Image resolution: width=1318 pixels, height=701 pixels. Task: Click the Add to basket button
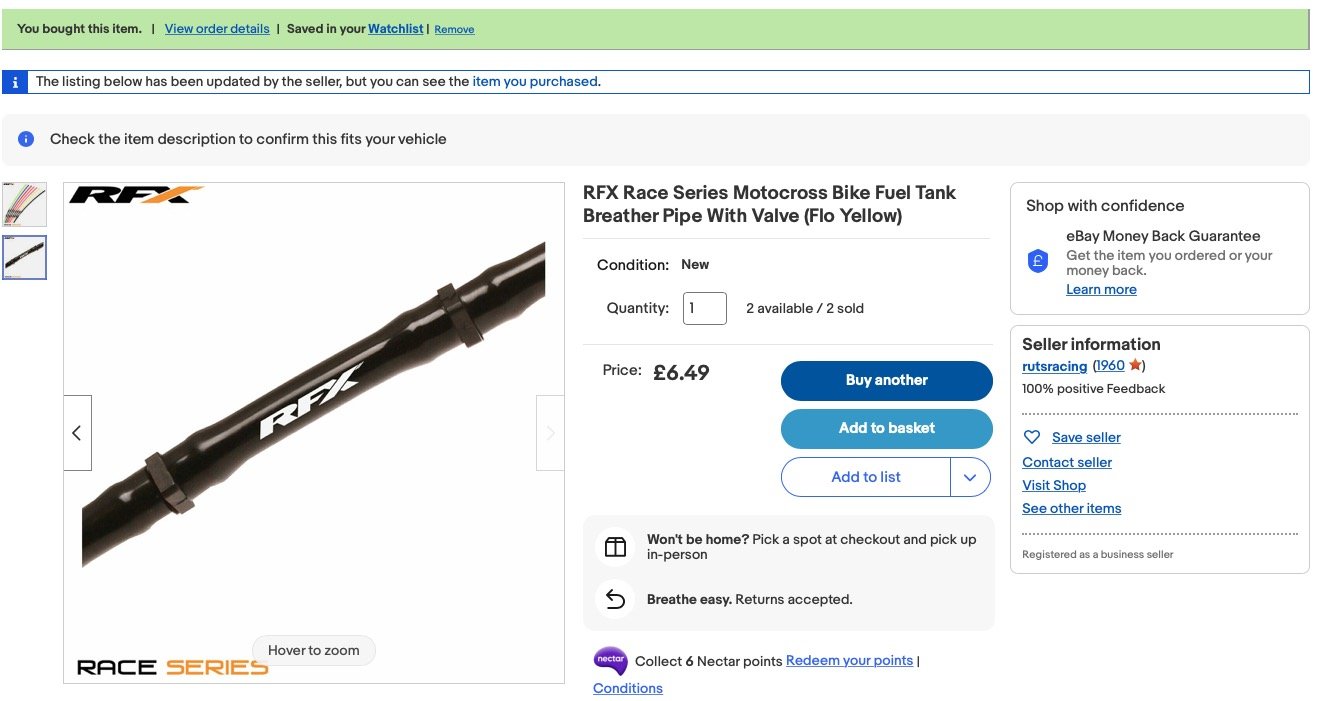[x=887, y=428]
